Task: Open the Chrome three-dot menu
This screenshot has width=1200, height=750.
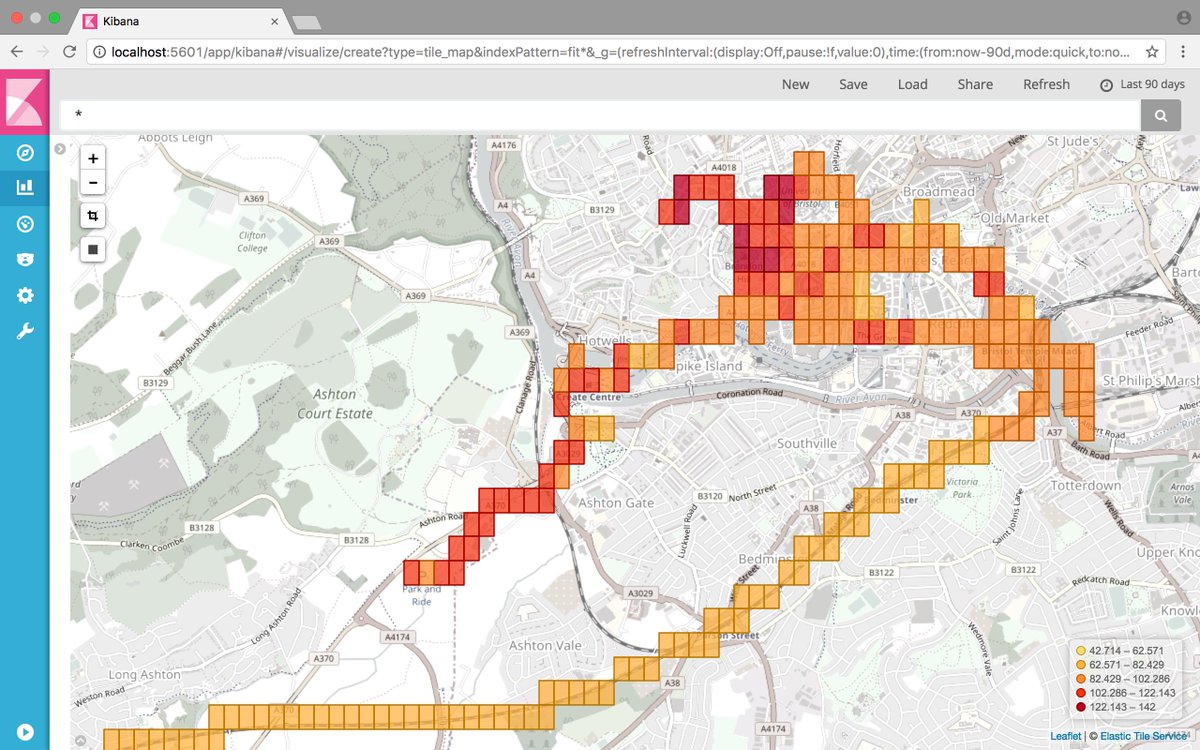Action: click(x=1182, y=51)
